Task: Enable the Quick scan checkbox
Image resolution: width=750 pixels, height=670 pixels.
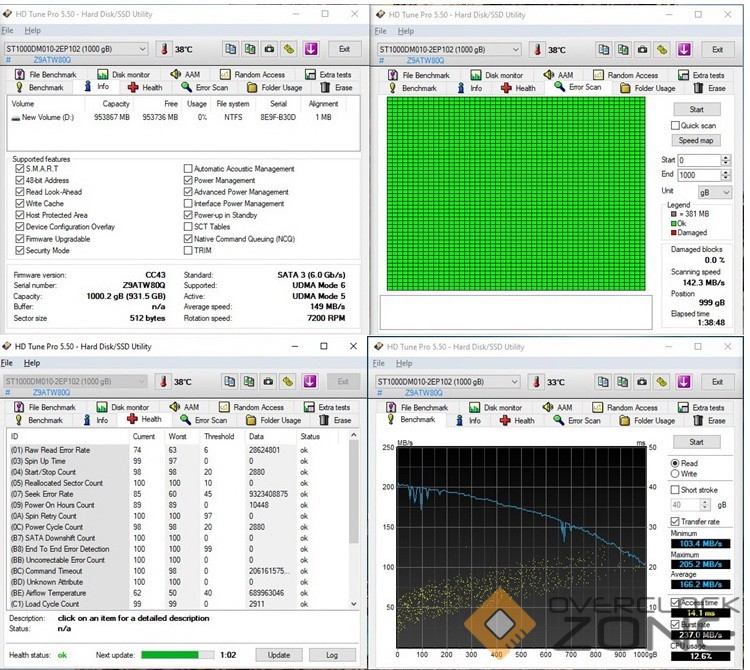Action: 676,126
